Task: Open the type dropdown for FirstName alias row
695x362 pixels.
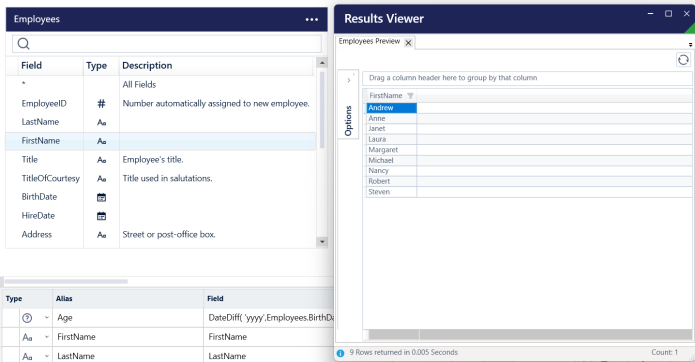Action: [47, 337]
